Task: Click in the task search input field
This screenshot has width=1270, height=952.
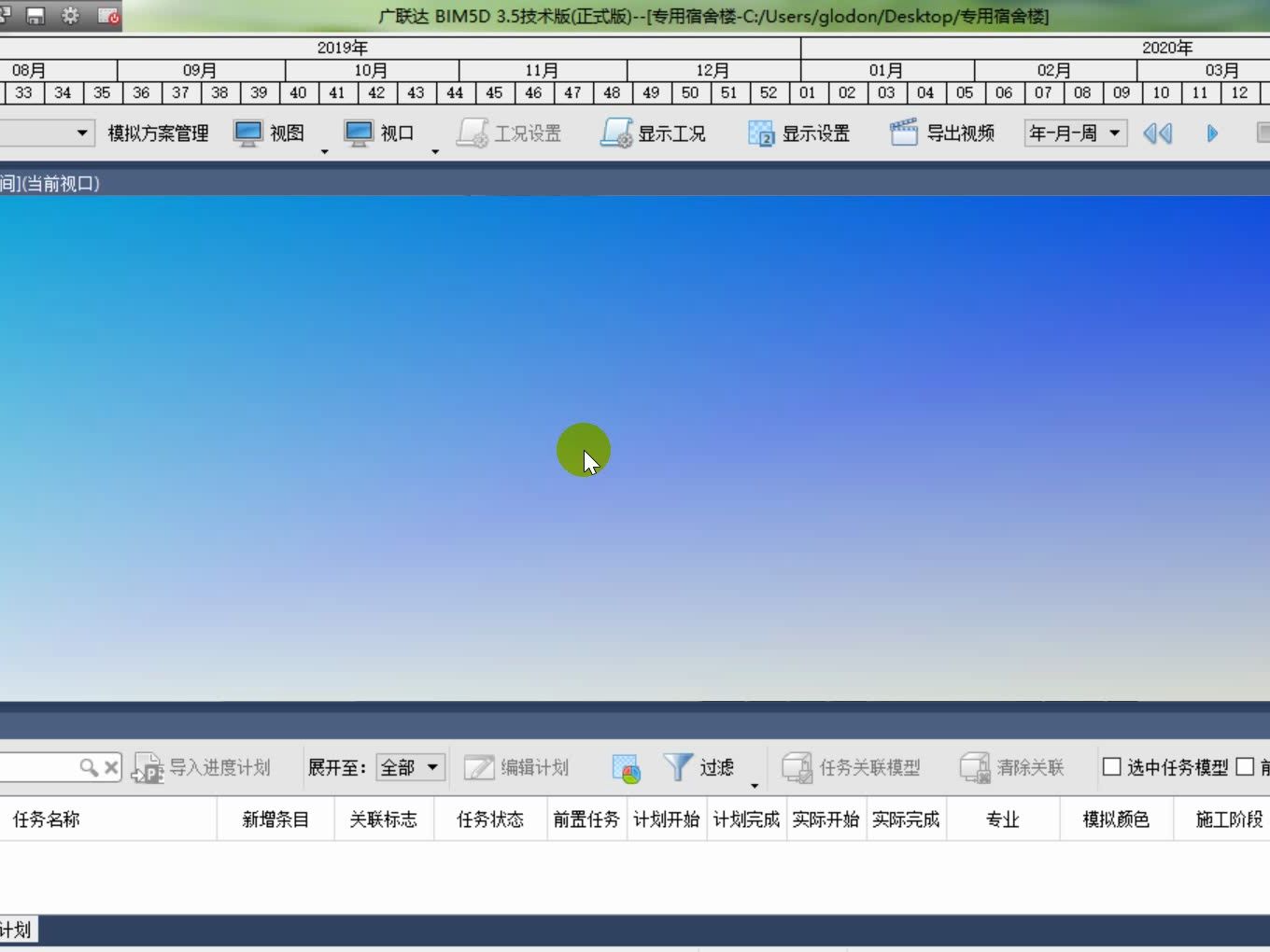Action: point(39,767)
